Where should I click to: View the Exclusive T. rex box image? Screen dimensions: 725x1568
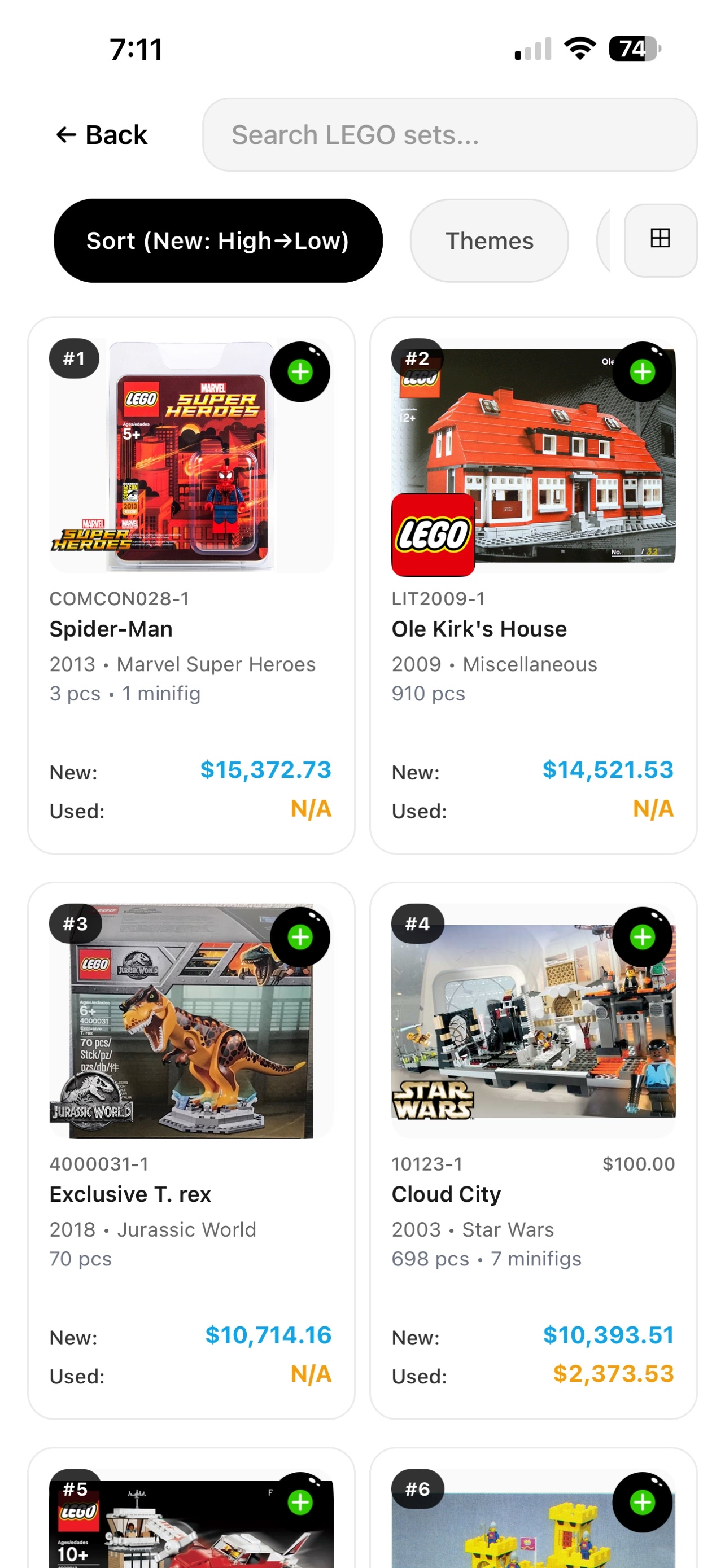point(191,1021)
